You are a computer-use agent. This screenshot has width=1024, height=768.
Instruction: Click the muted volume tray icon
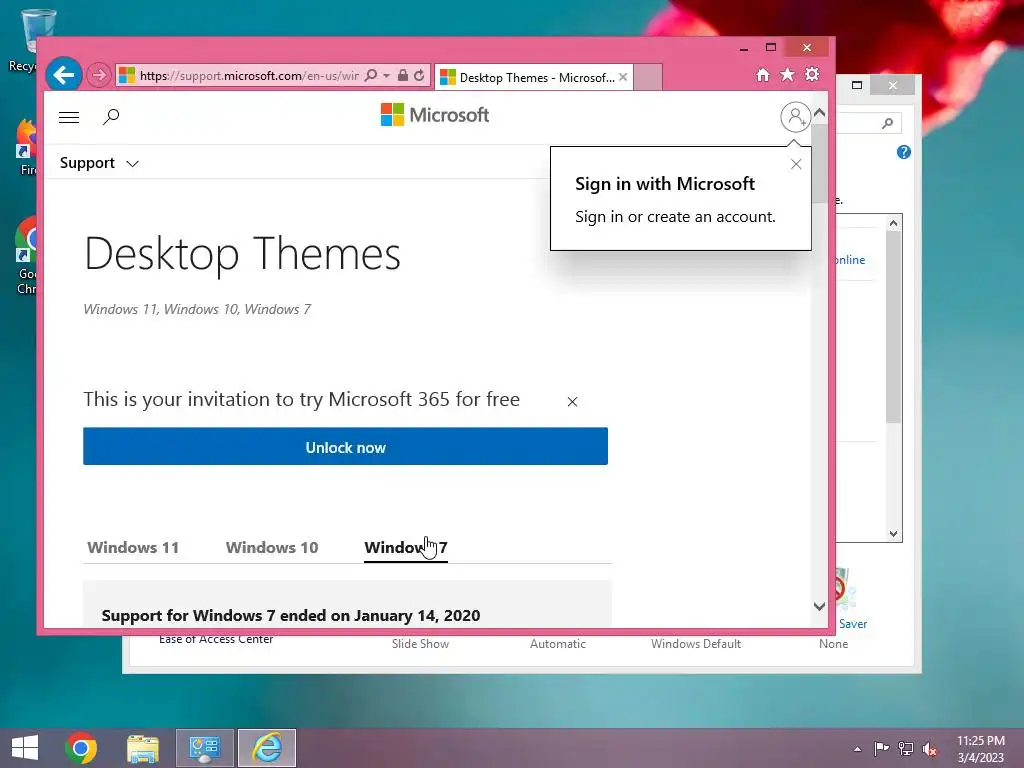click(930, 749)
